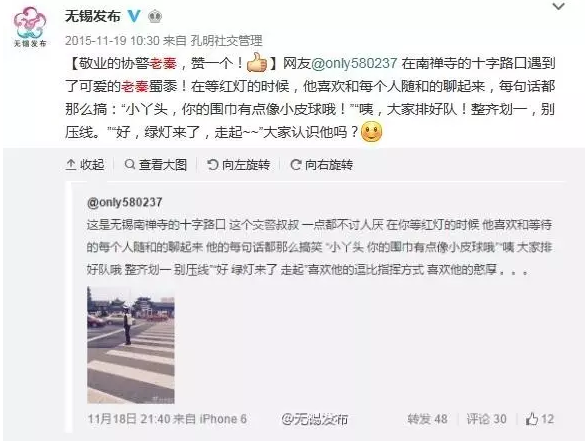Viewport: 586px width, 441px height.
Task: Open the crosswalk photo thumbnail
Action: (x=131, y=345)
